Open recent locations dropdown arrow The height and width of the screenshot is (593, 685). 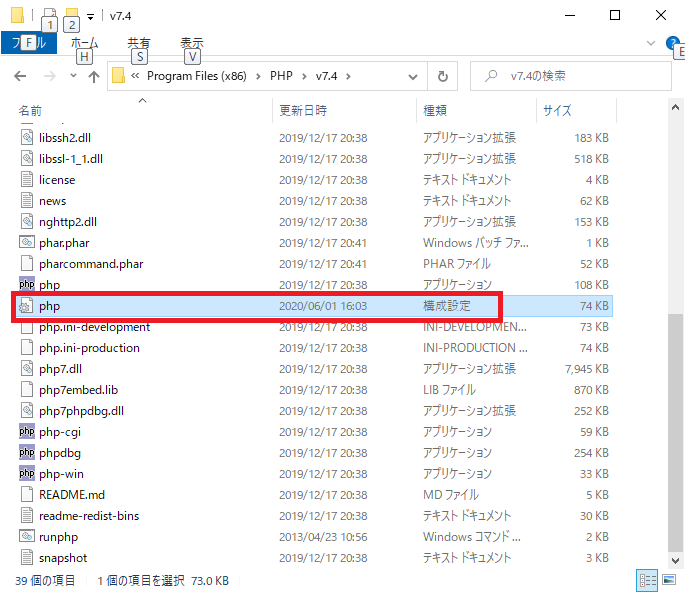click(x=73, y=76)
